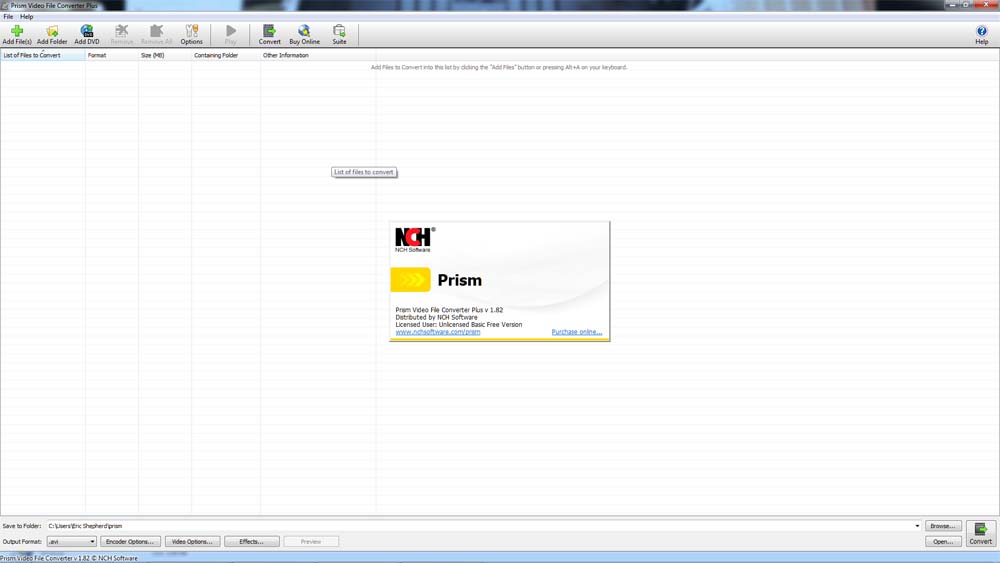Click the status bar version text
The image size is (1000, 563).
pyautogui.click(x=69, y=558)
